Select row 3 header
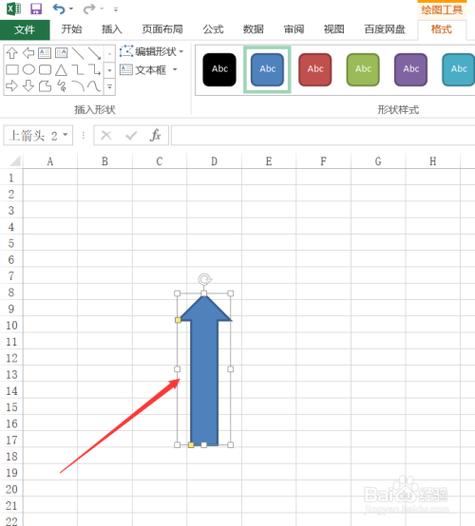475x526 pixels. click(x=11, y=210)
